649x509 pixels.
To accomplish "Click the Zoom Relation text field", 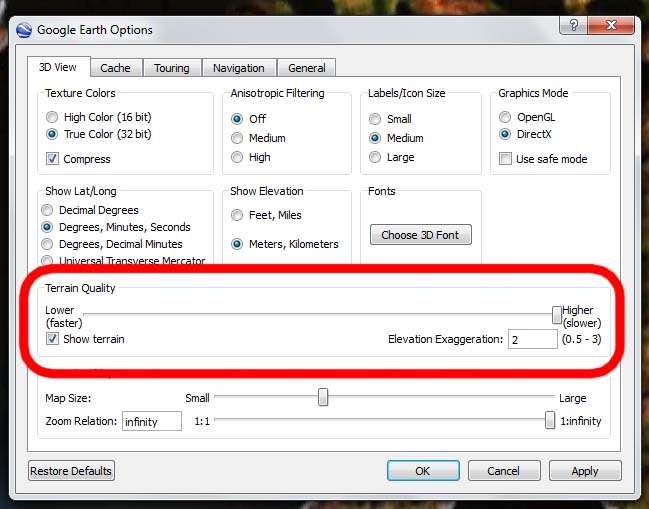I will pos(152,421).
